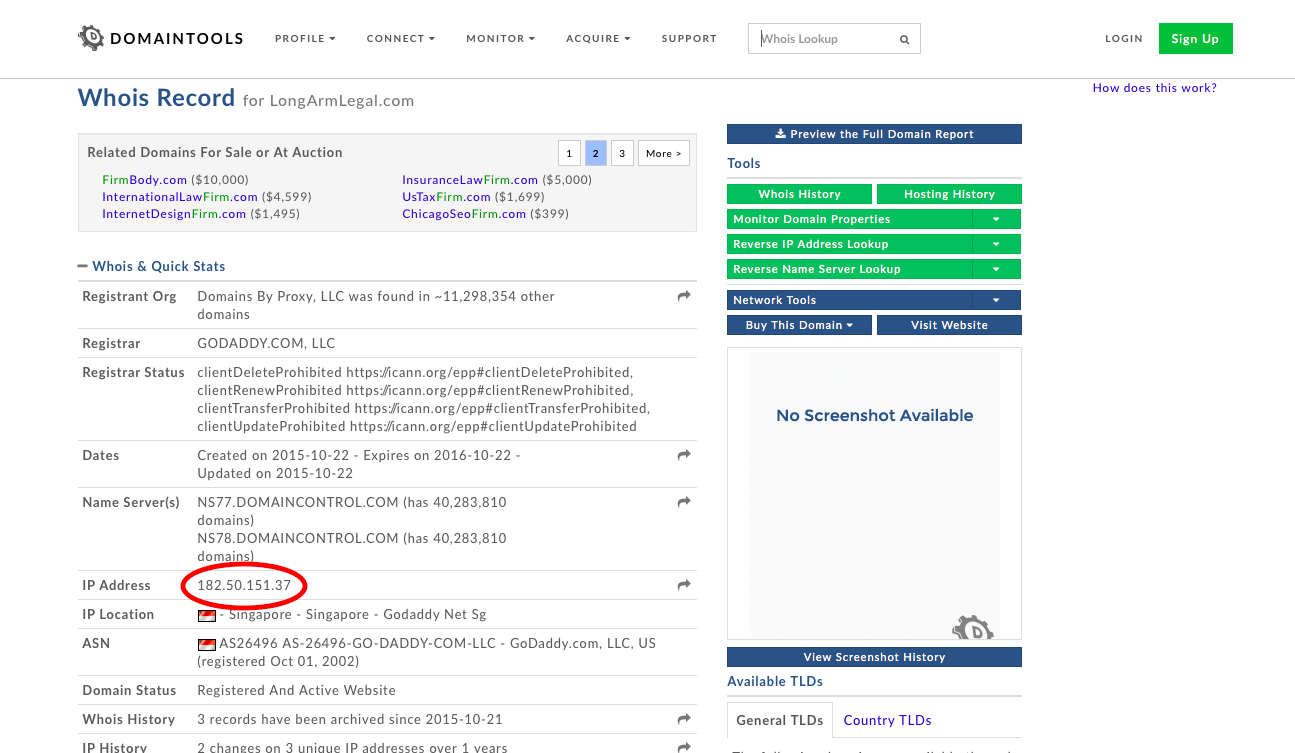Click the 'Domains By Proxy, LLC' registrant text

click(270, 296)
